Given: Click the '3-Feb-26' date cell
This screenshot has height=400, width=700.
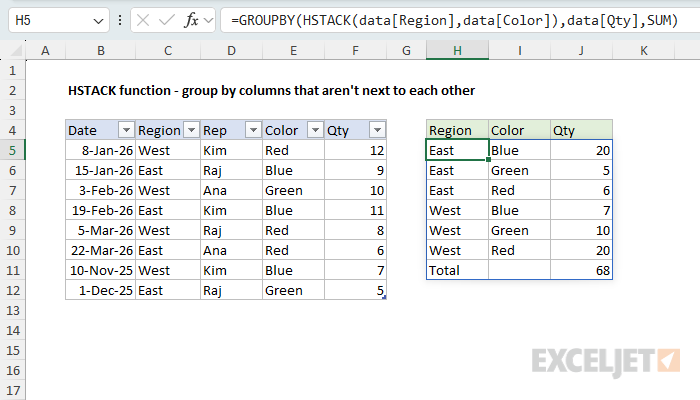Looking at the screenshot, I should 100,190.
